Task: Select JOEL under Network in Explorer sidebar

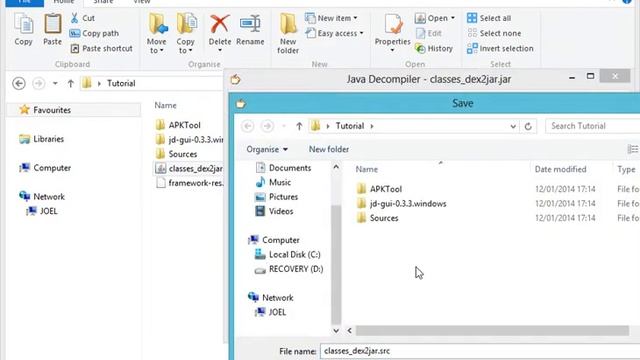Action: (x=42, y=211)
